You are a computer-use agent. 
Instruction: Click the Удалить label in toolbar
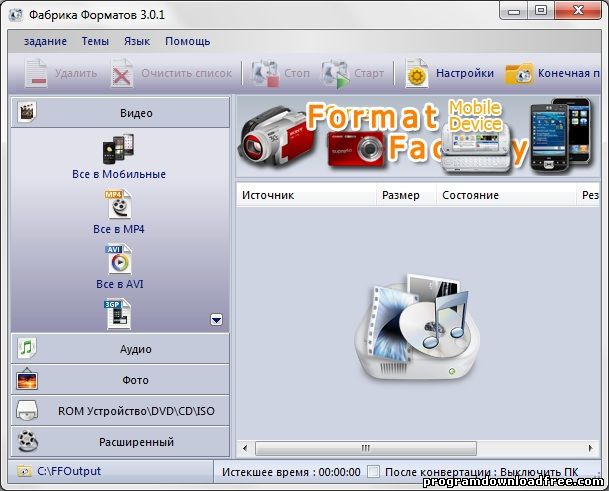76,73
